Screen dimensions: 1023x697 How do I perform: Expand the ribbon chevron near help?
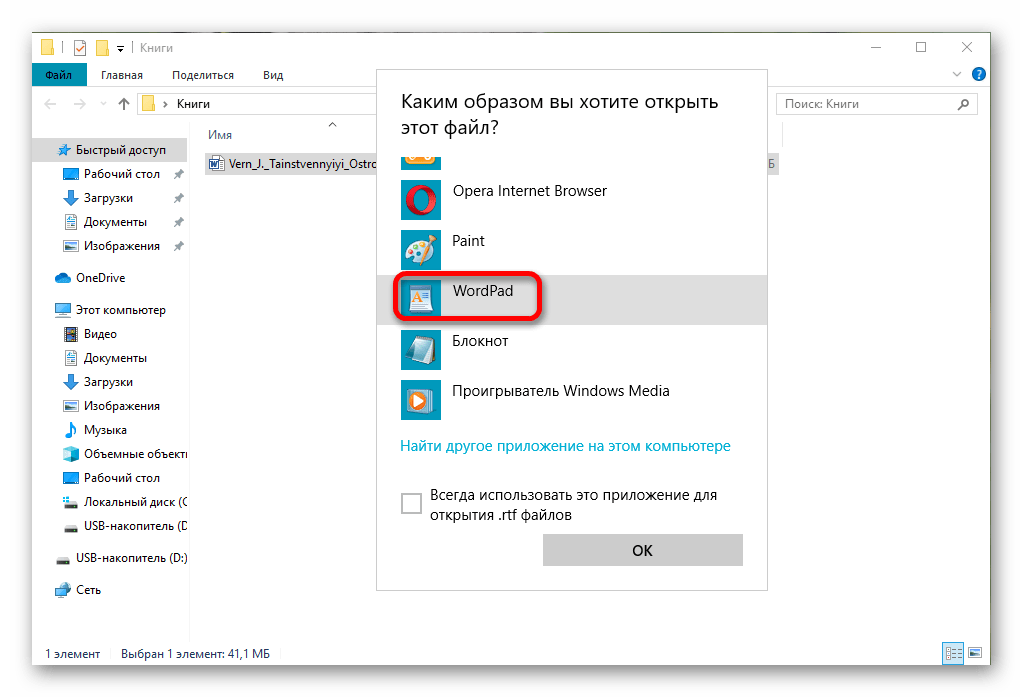pos(956,74)
